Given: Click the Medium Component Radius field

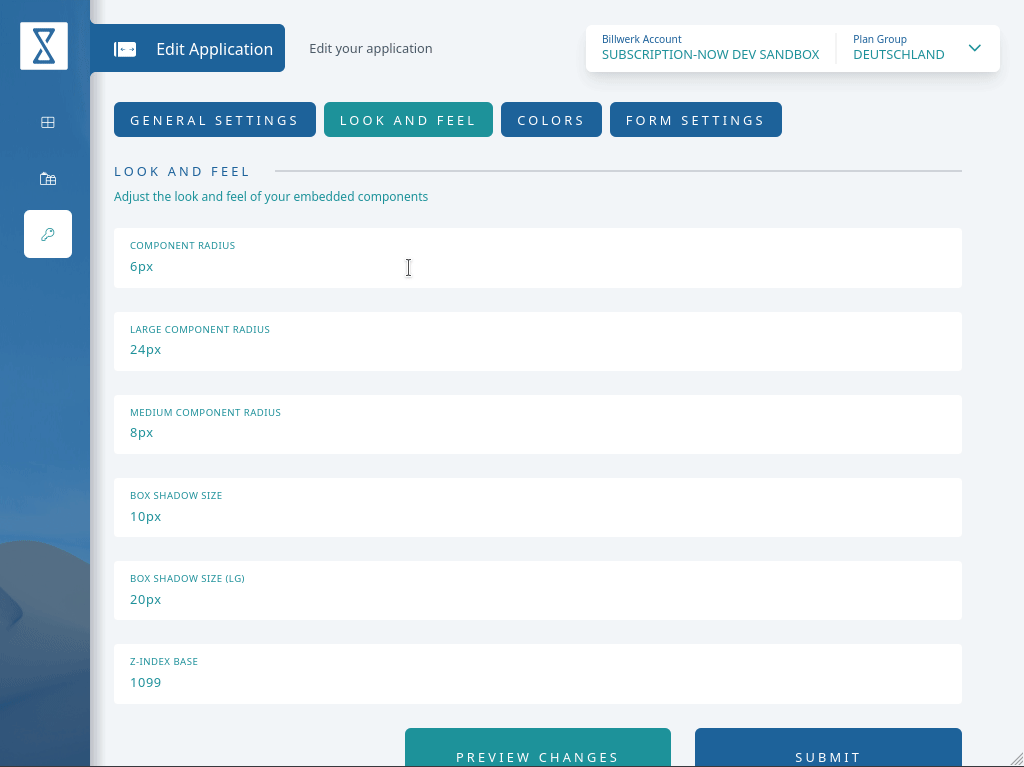Looking at the screenshot, I should pos(537,425).
